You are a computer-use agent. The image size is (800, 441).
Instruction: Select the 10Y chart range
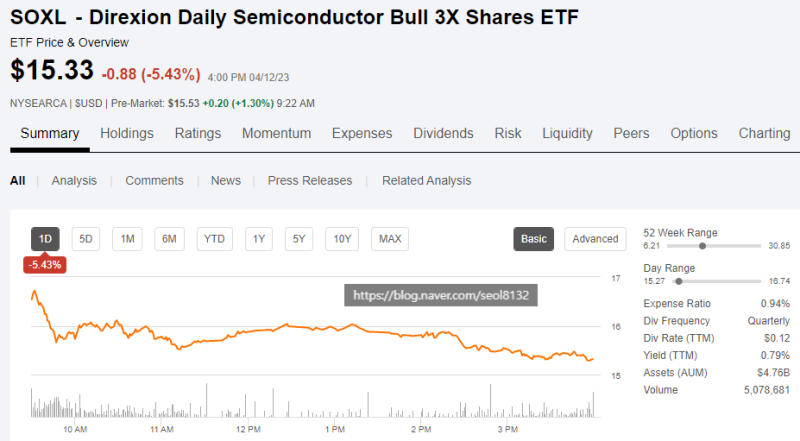(x=342, y=239)
